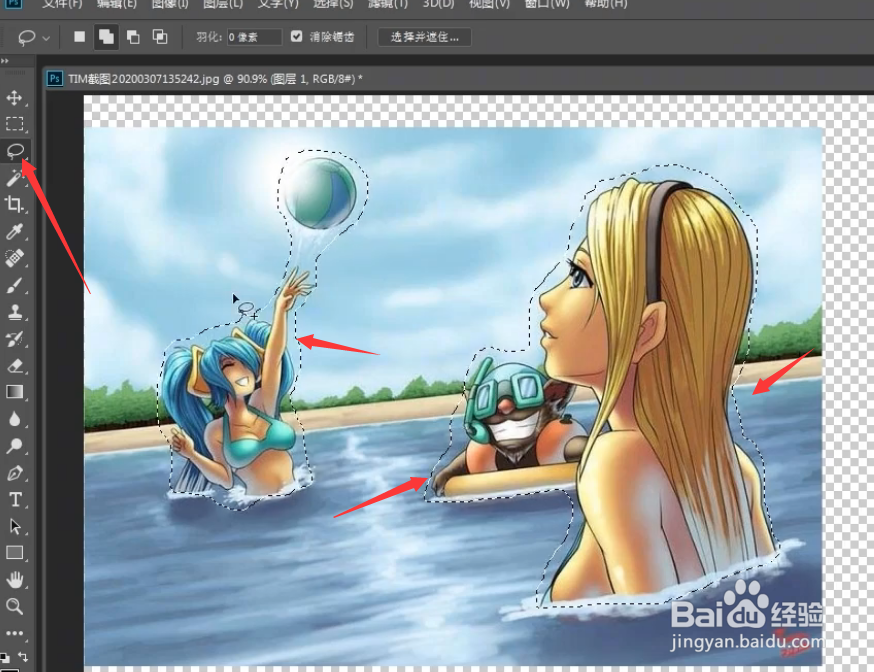This screenshot has height=672, width=874.
Task: Swap foreground and background colors
Action: [23, 657]
